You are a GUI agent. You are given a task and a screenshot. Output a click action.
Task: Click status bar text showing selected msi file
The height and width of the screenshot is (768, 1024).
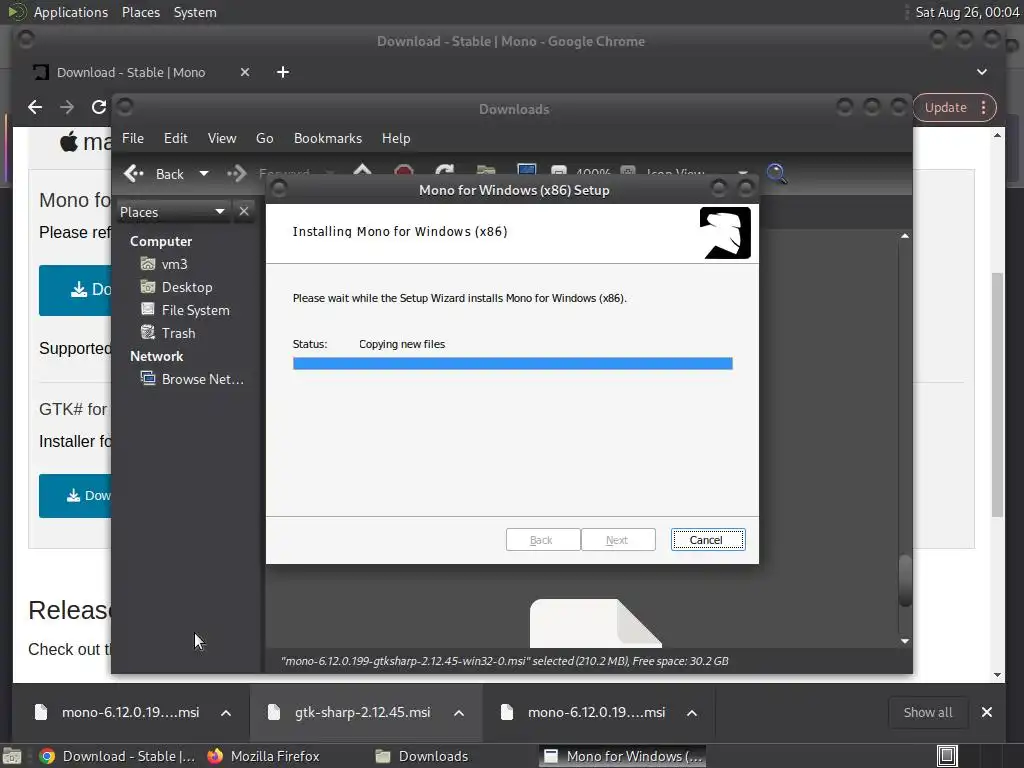pos(504,661)
